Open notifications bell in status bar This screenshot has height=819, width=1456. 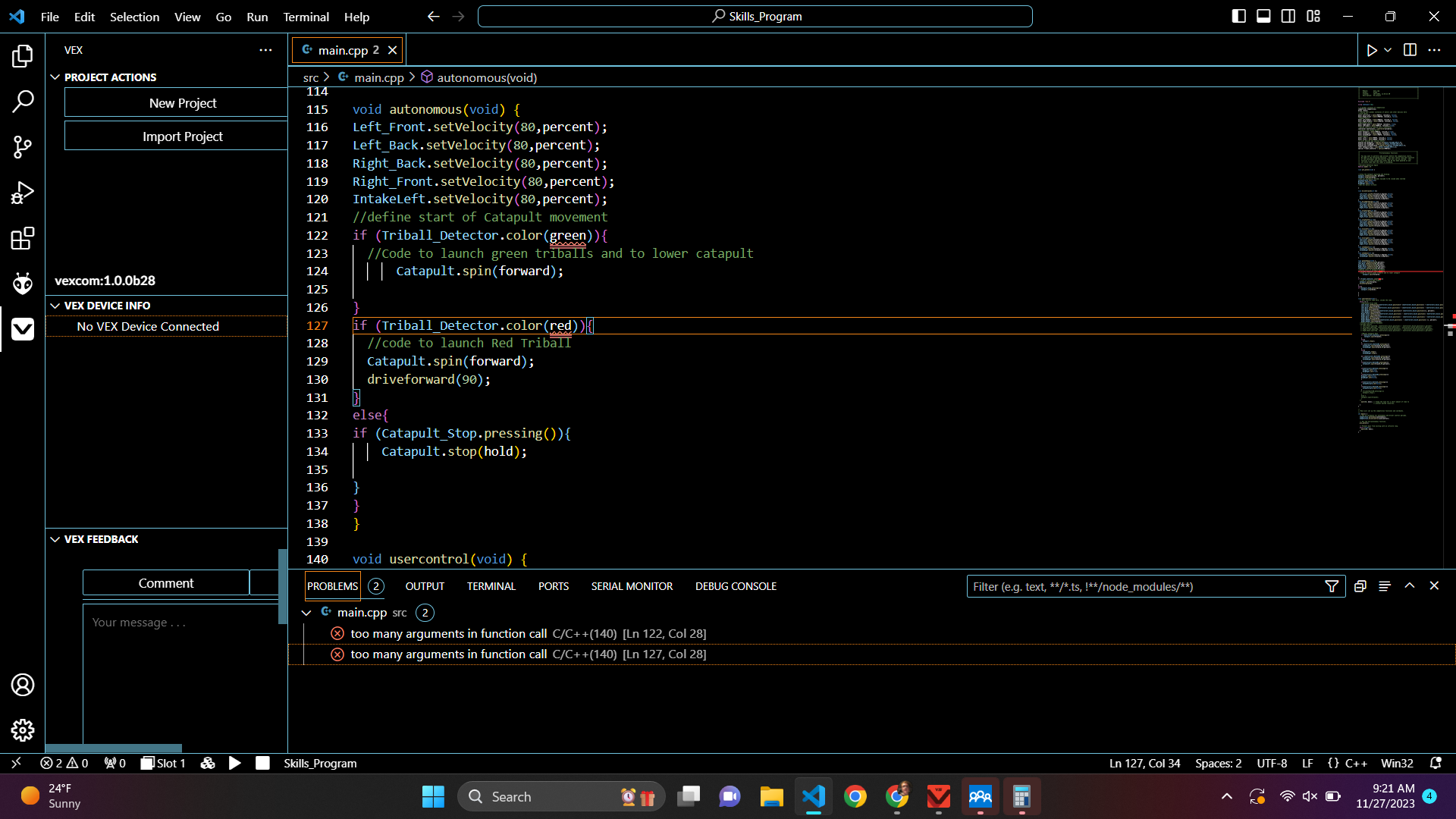1436,764
